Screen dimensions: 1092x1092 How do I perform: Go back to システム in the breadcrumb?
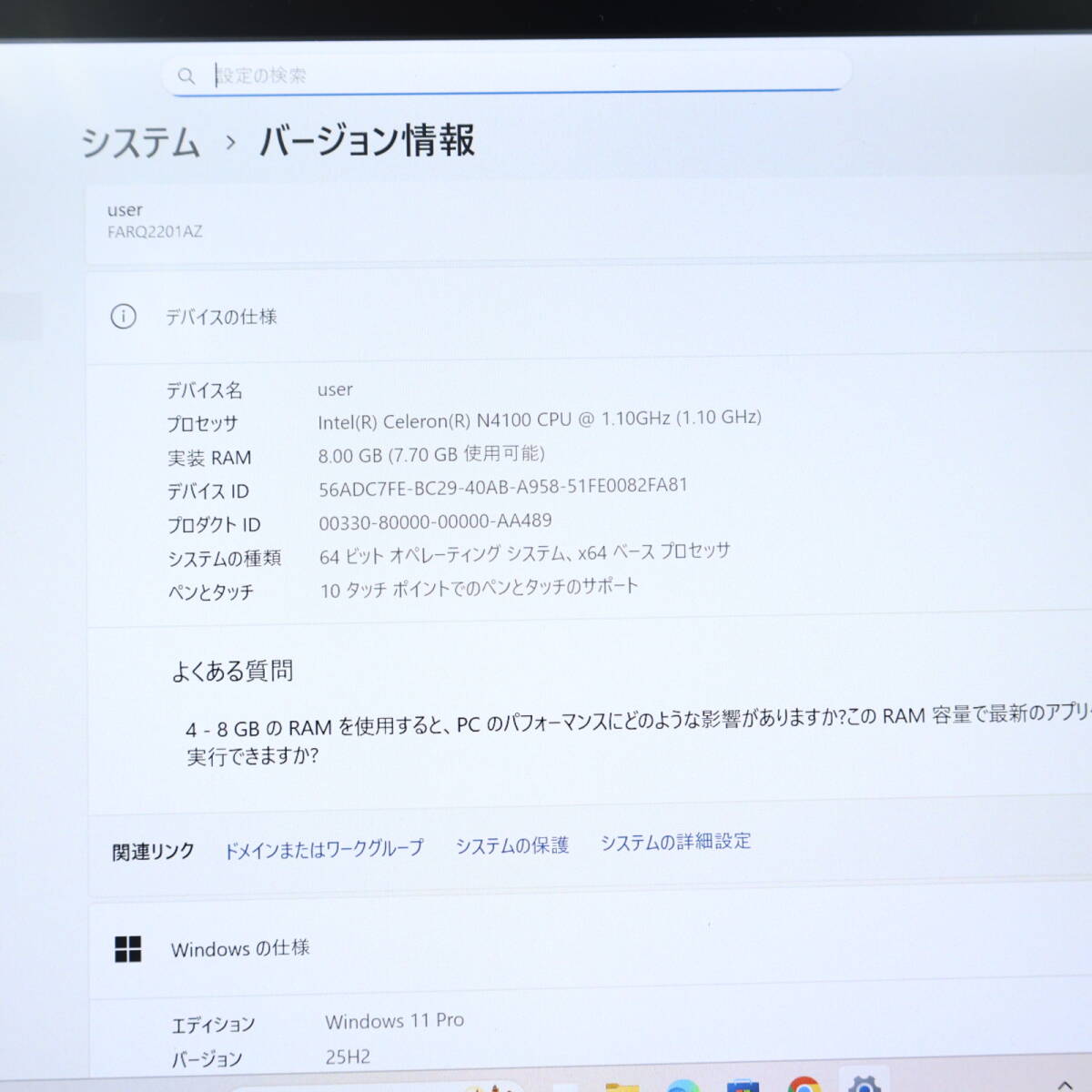tap(141, 143)
